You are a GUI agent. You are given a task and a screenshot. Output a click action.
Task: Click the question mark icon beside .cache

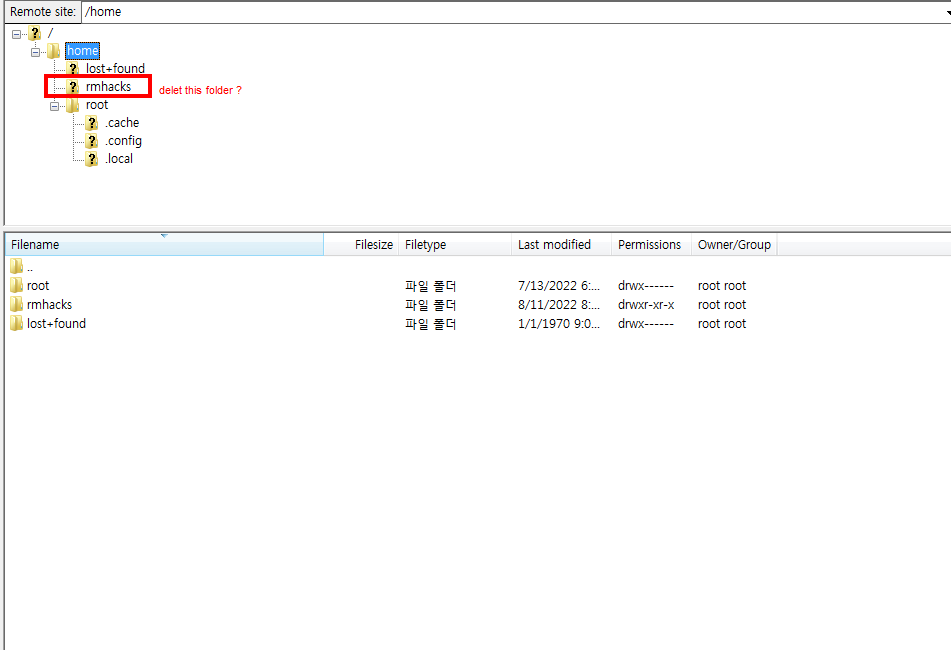pyautogui.click(x=91, y=122)
